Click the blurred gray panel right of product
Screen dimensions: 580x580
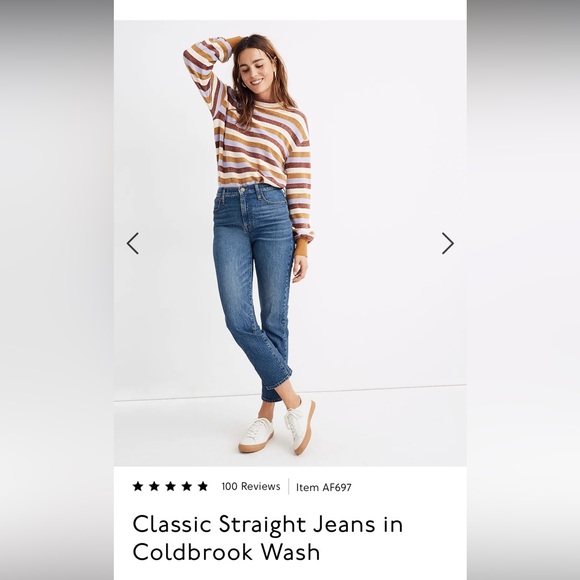[x=523, y=290]
